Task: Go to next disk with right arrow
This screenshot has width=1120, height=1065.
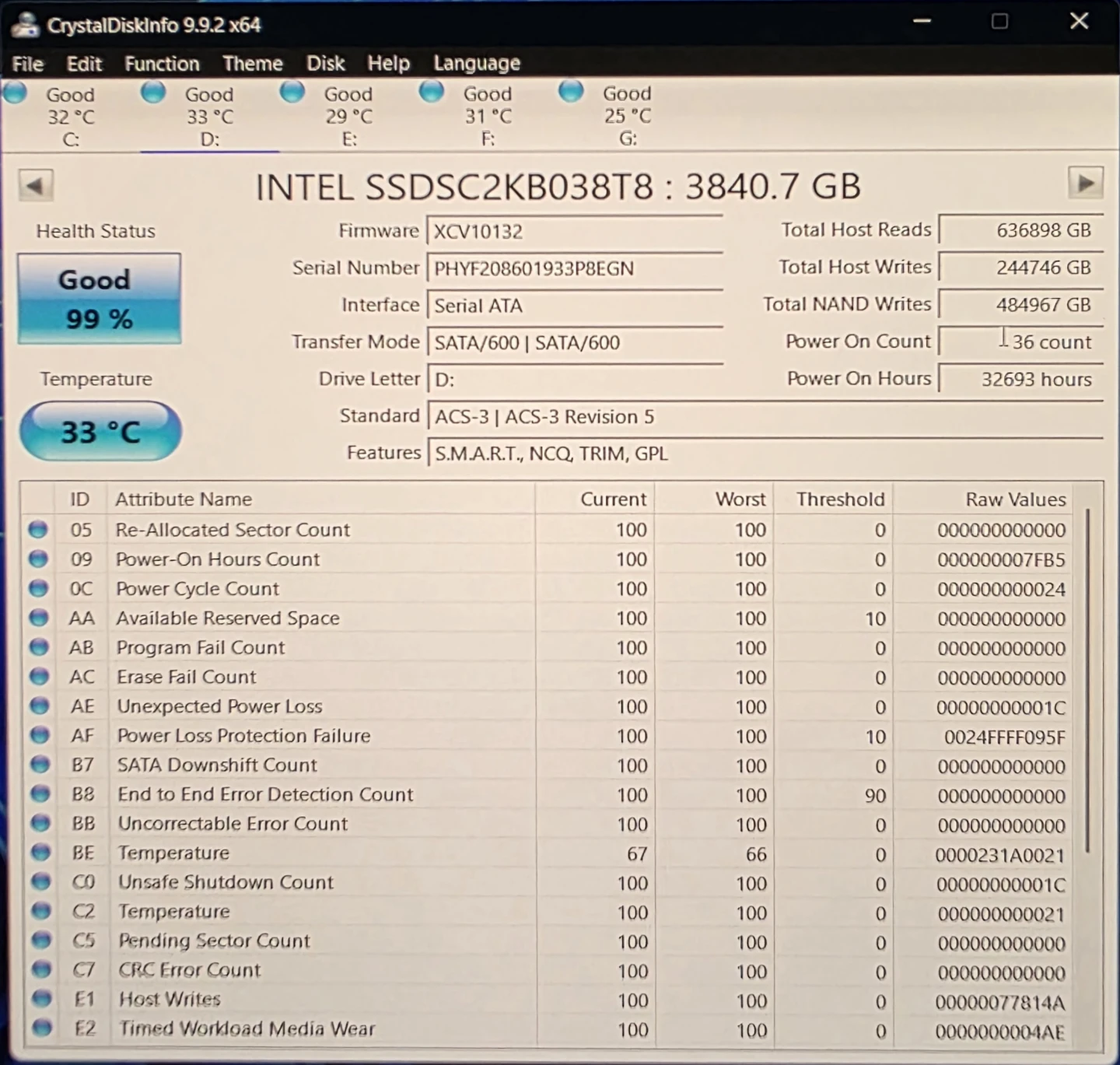Action: click(1085, 184)
